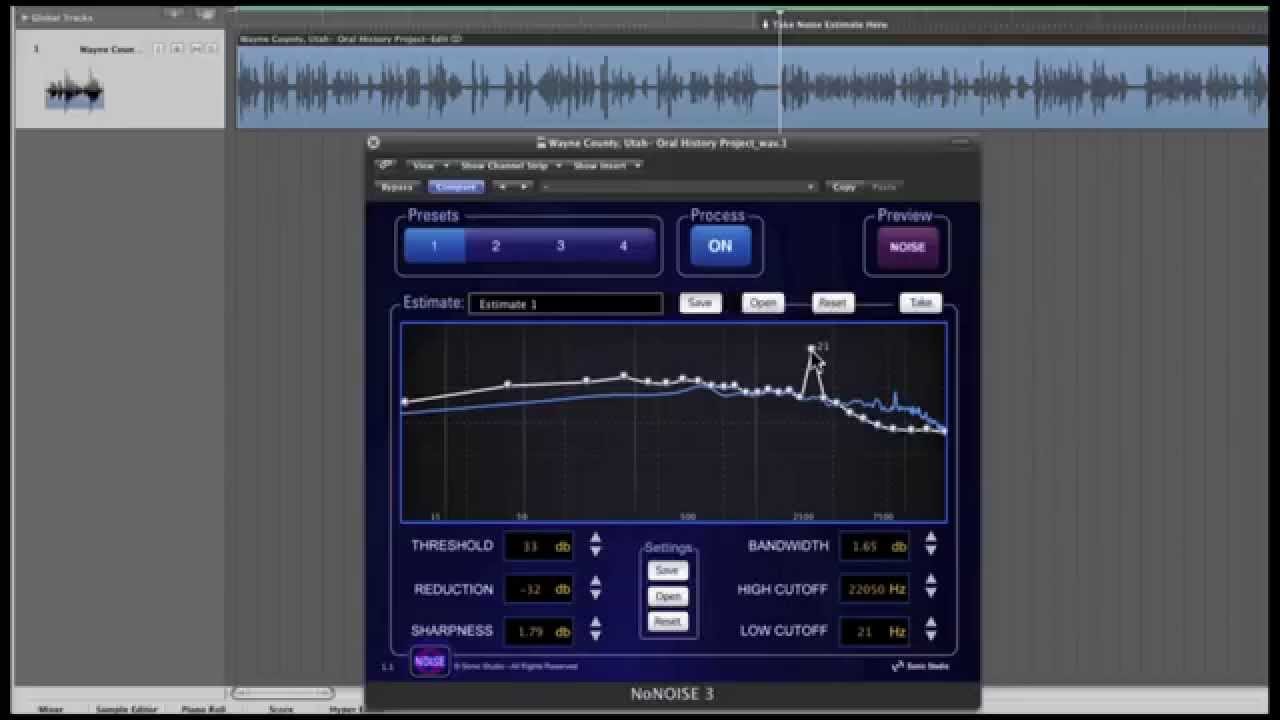Increase BANDWIDTH with up arrow

pyautogui.click(x=931, y=538)
